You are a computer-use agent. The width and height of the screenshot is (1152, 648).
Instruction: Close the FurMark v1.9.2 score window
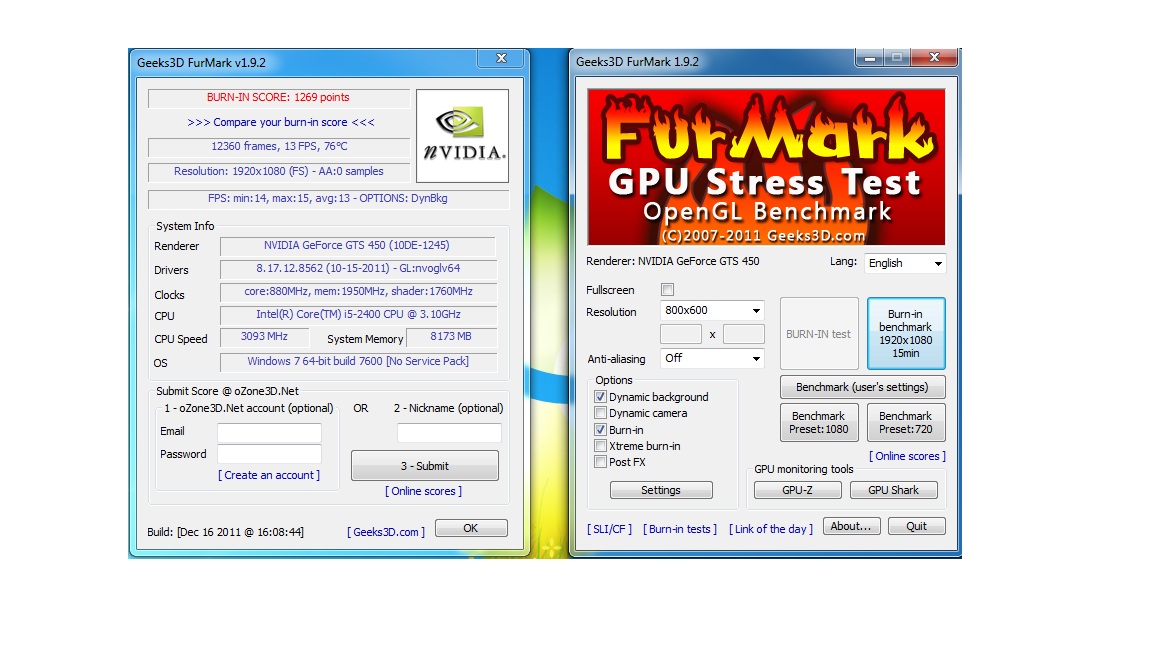tap(501, 58)
